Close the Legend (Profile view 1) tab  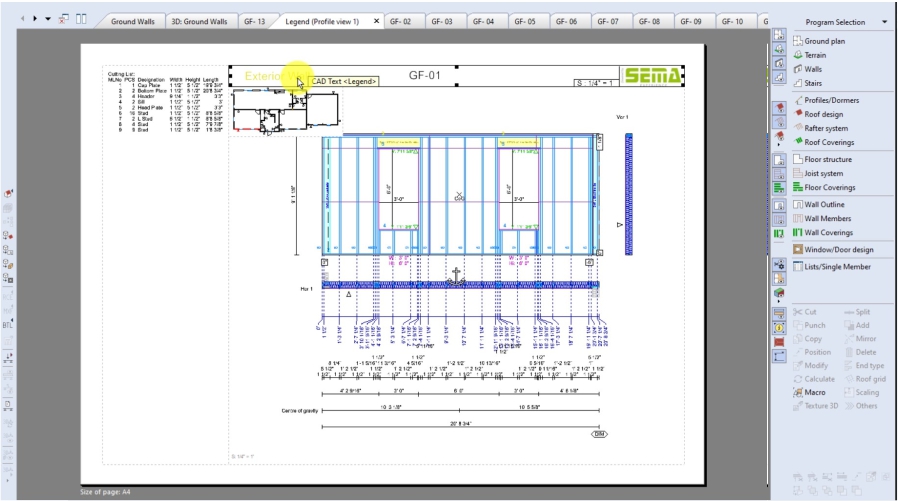click(376, 21)
